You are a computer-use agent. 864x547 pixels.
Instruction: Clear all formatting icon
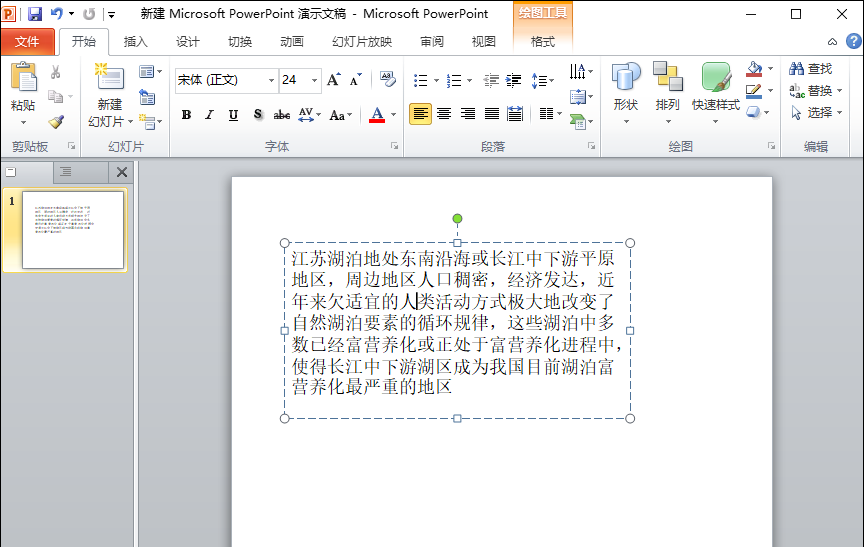(x=387, y=79)
